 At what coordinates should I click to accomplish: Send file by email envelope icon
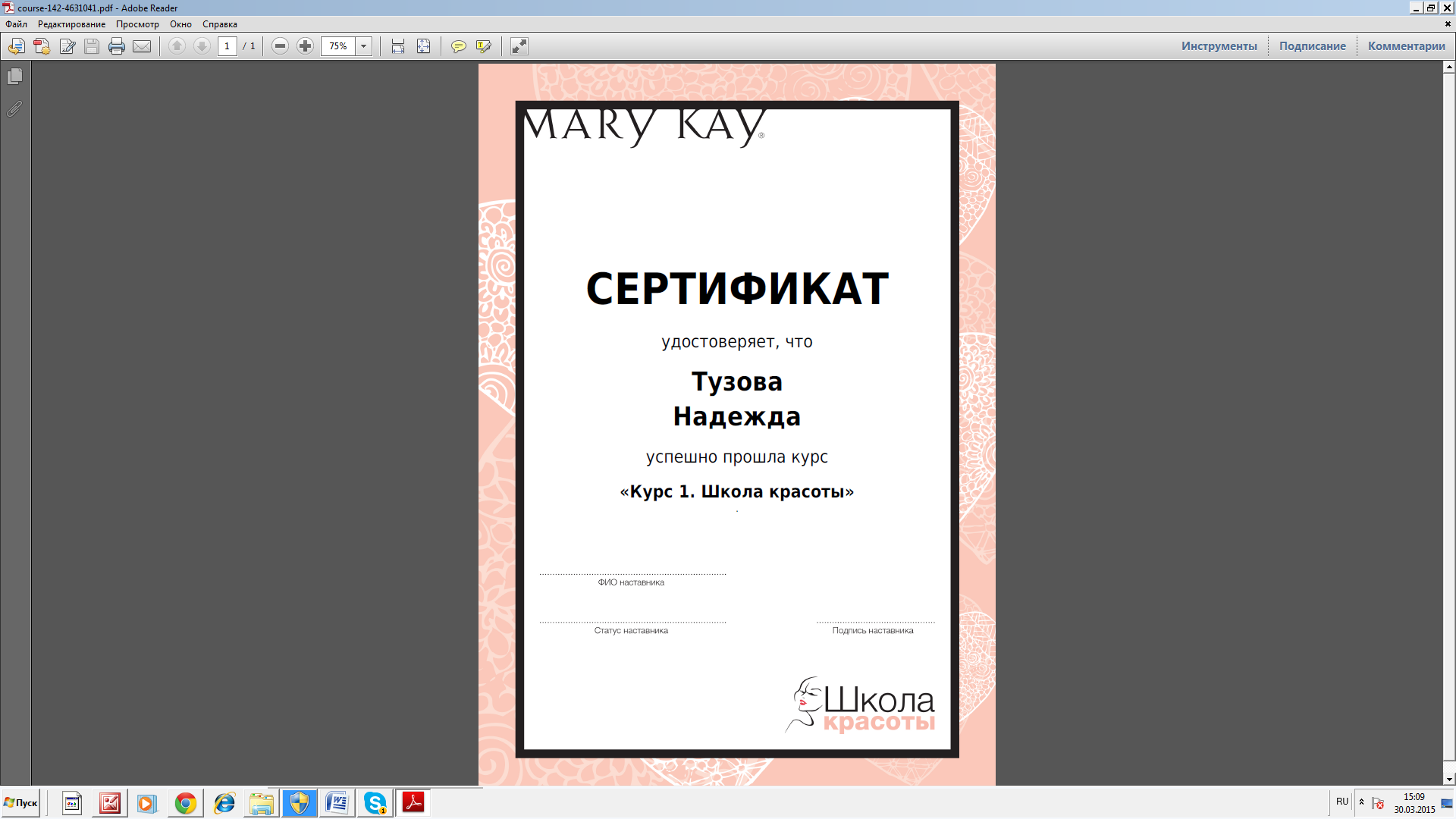[x=142, y=46]
